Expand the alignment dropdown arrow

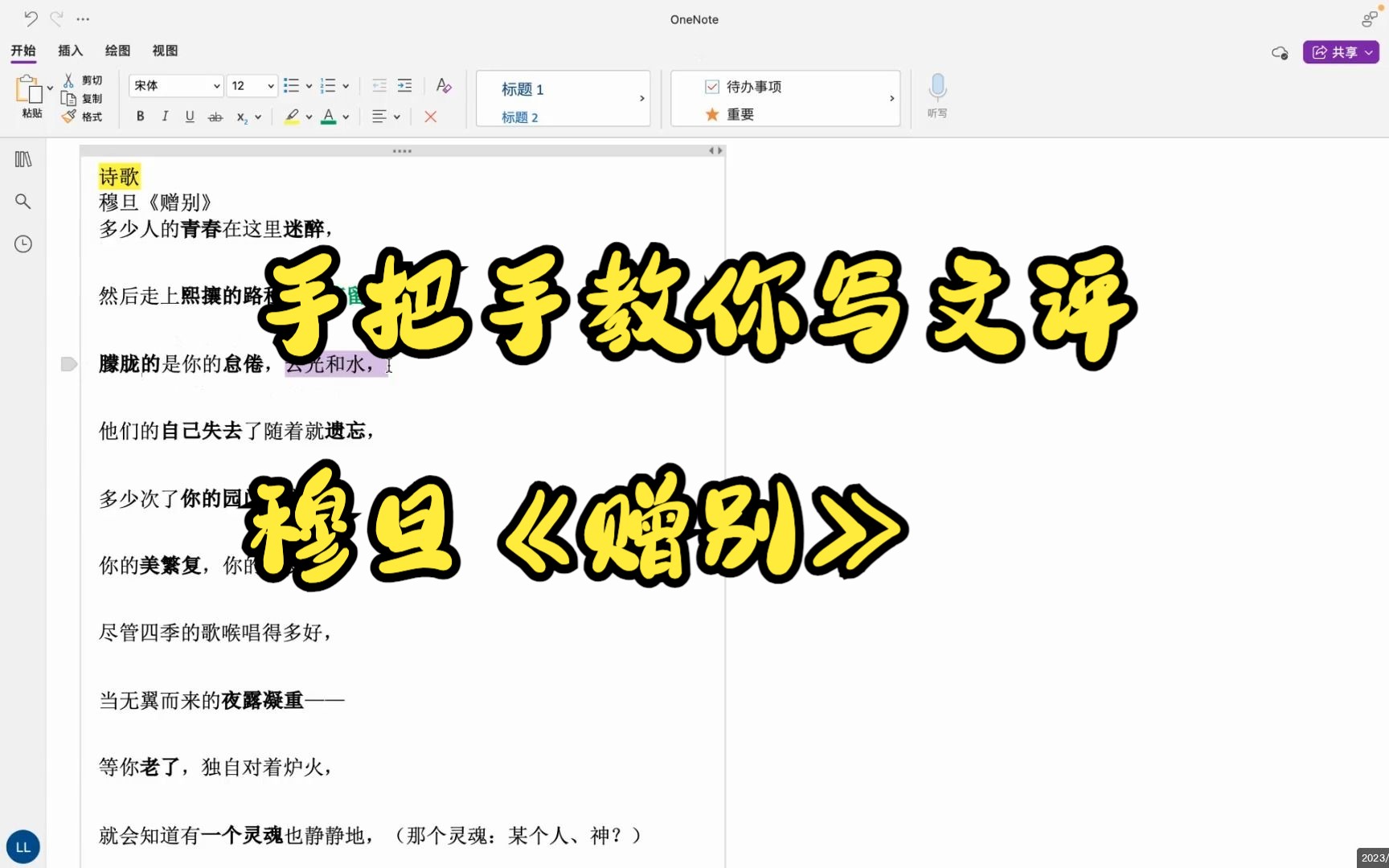[397, 117]
